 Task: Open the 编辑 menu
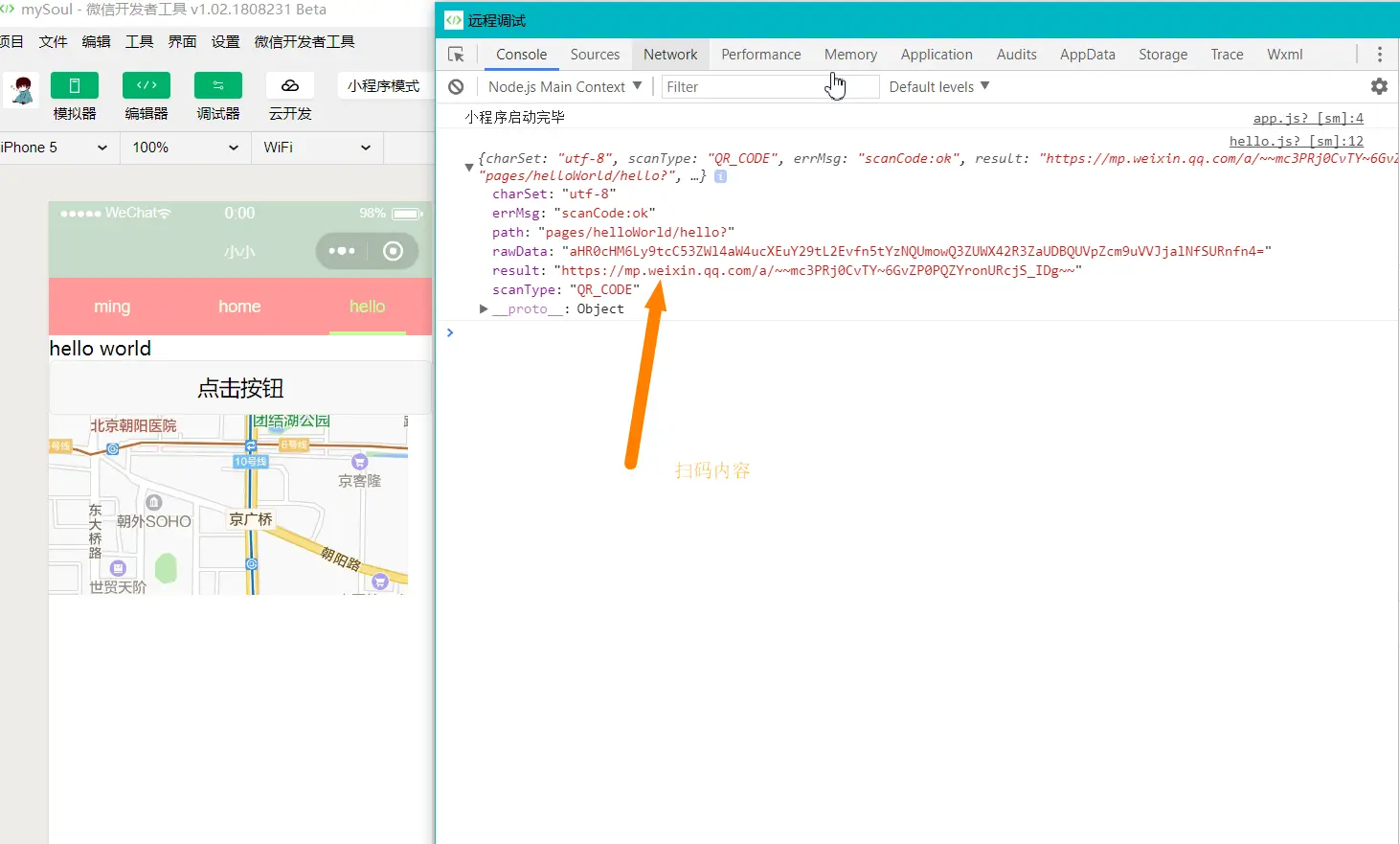[x=96, y=41]
